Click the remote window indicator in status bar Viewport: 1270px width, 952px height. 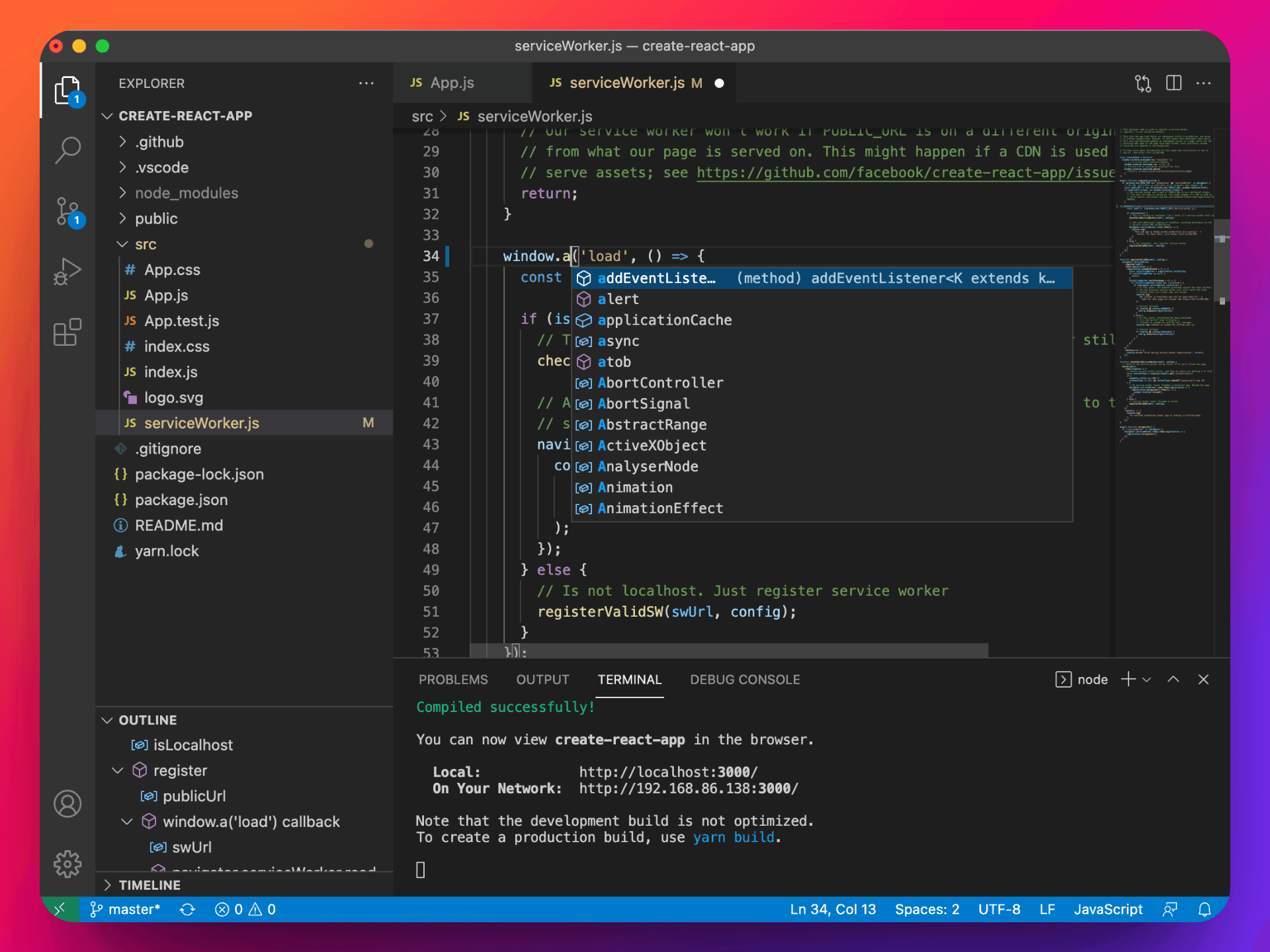coord(60,910)
